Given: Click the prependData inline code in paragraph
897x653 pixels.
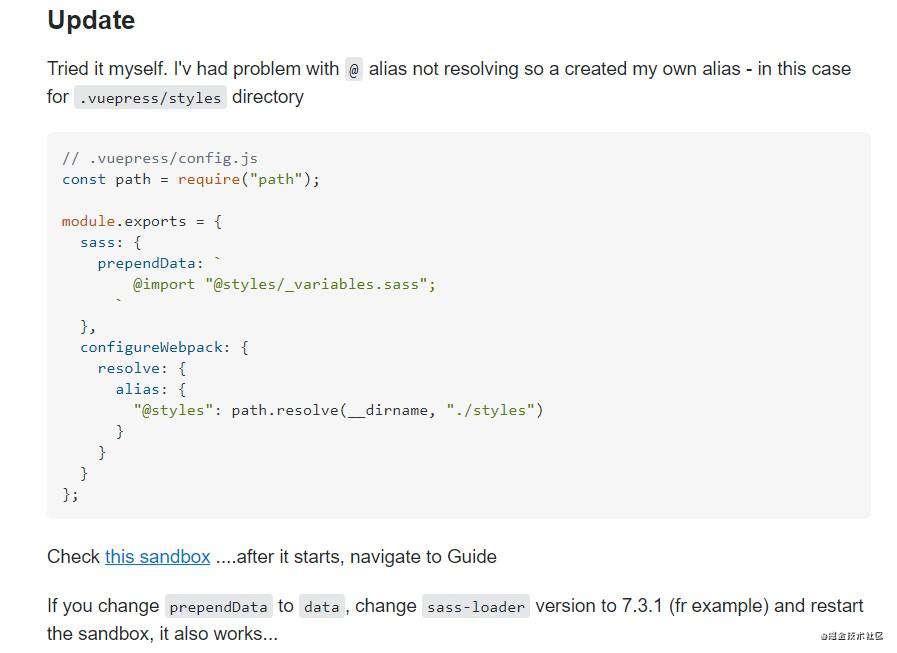Looking at the screenshot, I should (219, 607).
